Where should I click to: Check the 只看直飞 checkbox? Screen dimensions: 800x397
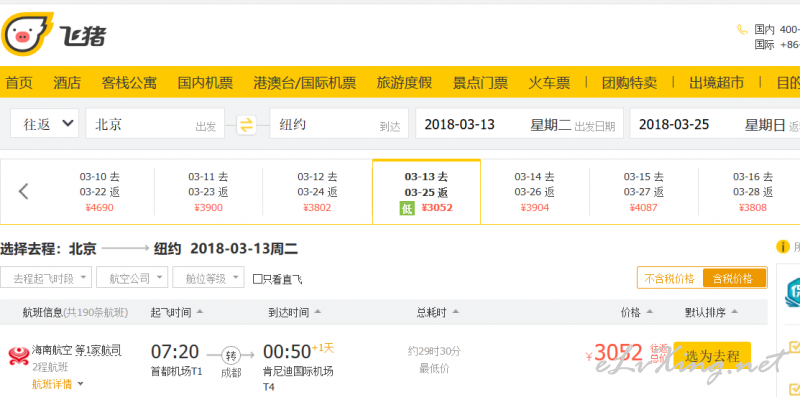pyautogui.click(x=258, y=279)
